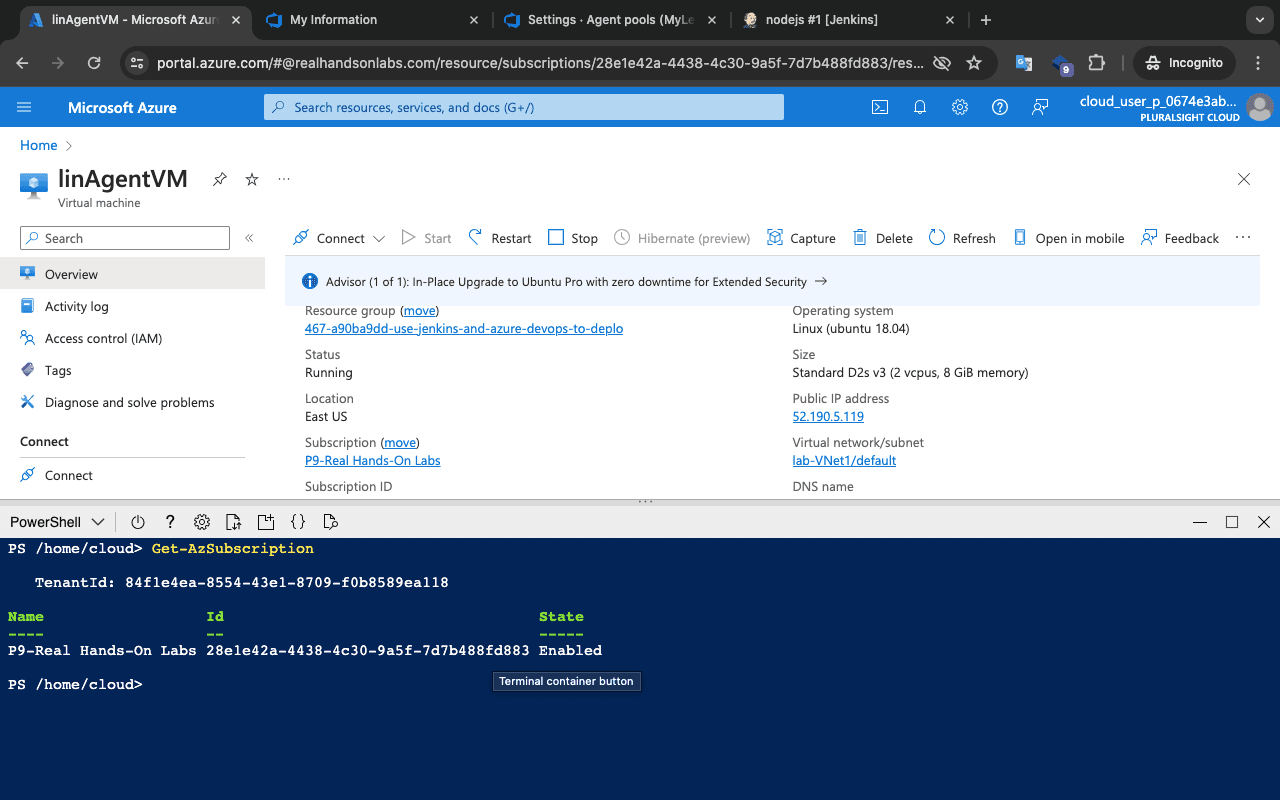Click Restart in the VM toolbar

[x=500, y=238]
